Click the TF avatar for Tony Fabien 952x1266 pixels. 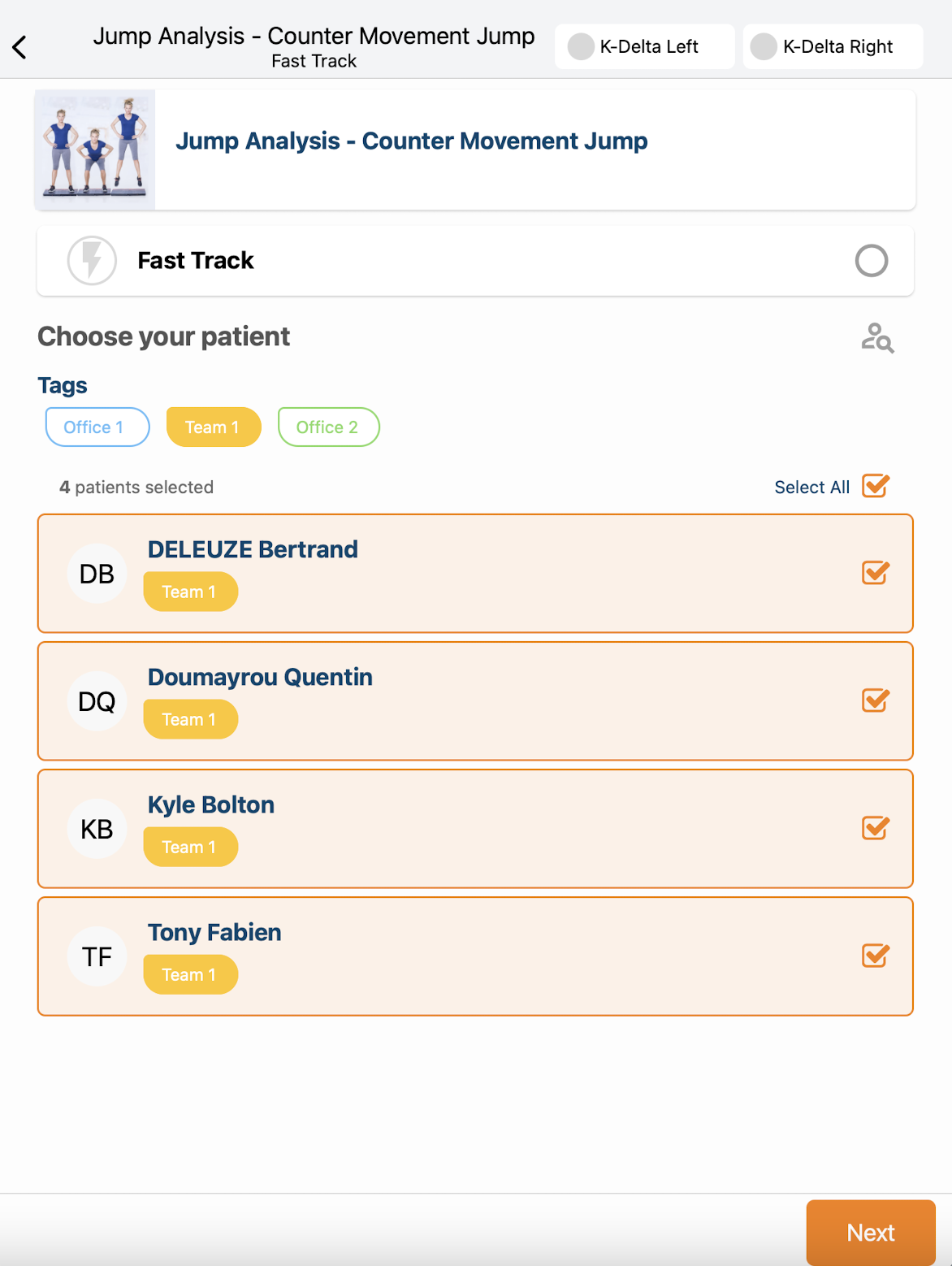pyautogui.click(x=97, y=956)
